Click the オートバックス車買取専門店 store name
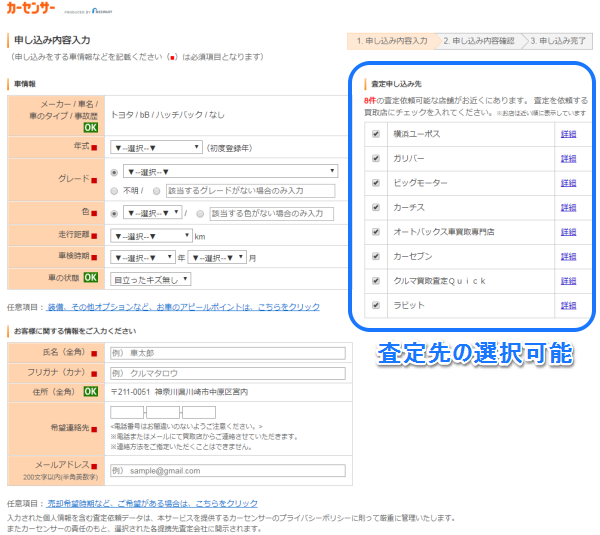This screenshot has width=600, height=535. pos(444,232)
